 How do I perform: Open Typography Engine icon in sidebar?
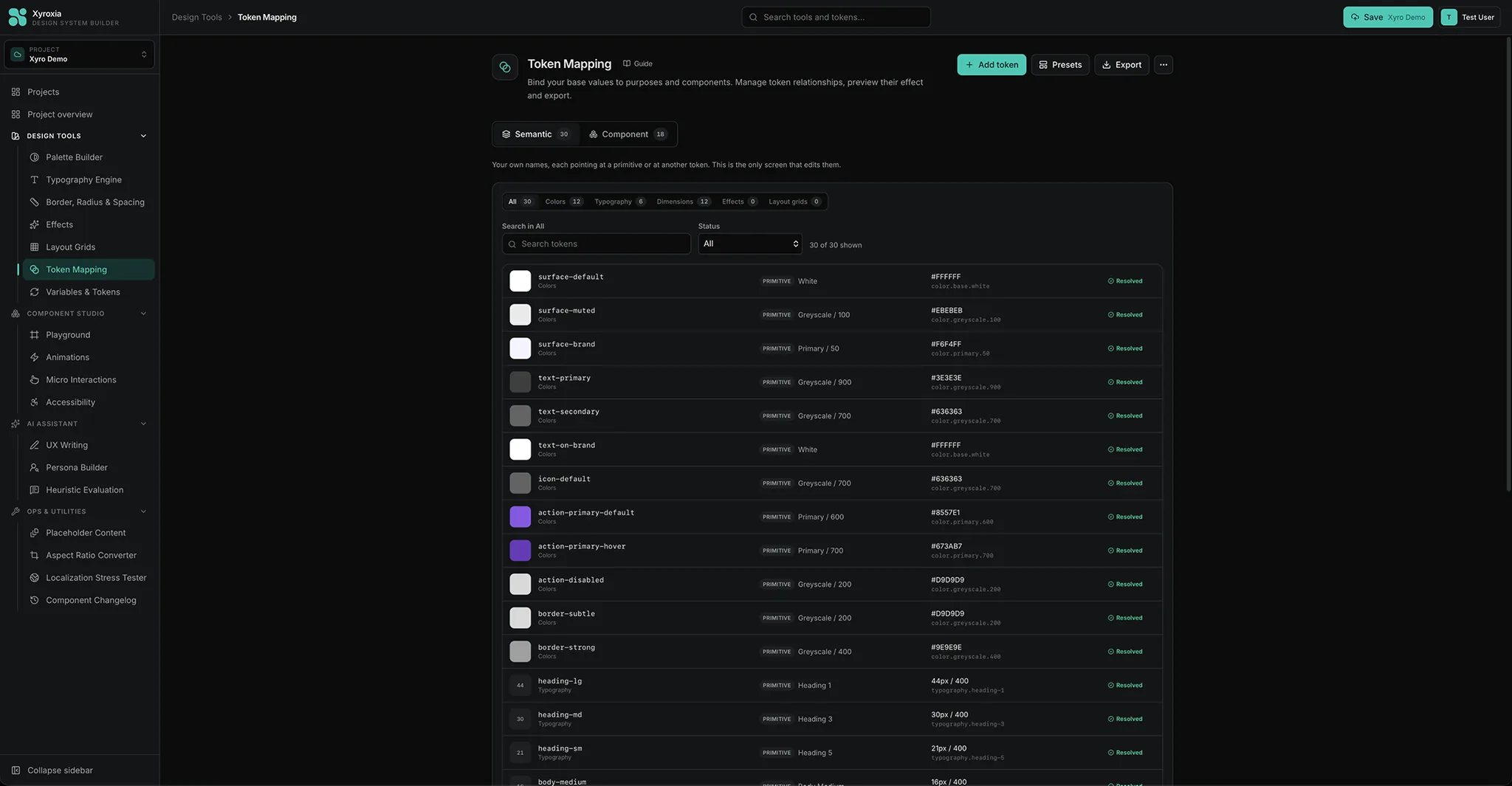pos(34,180)
